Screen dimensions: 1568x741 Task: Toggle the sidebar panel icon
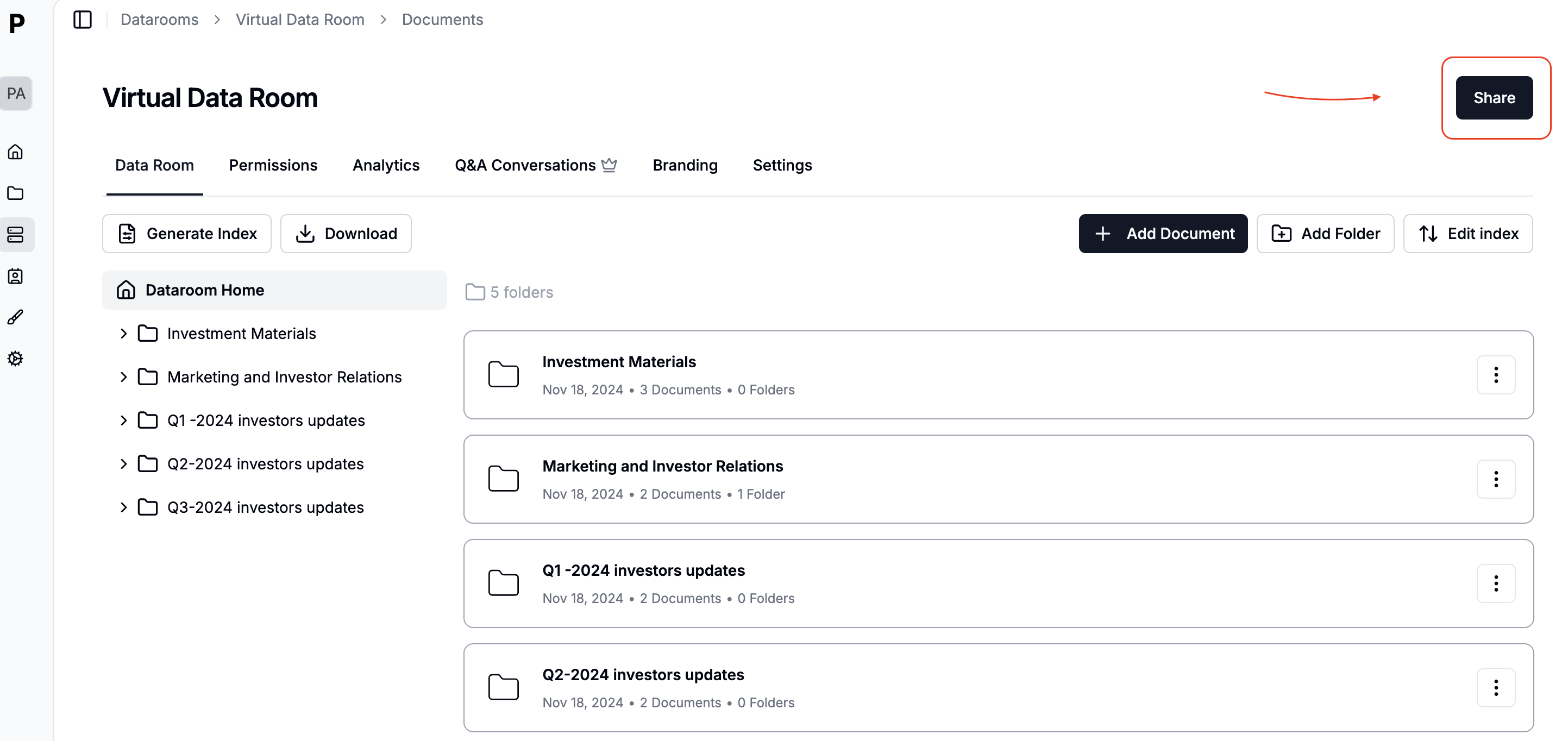pos(82,20)
